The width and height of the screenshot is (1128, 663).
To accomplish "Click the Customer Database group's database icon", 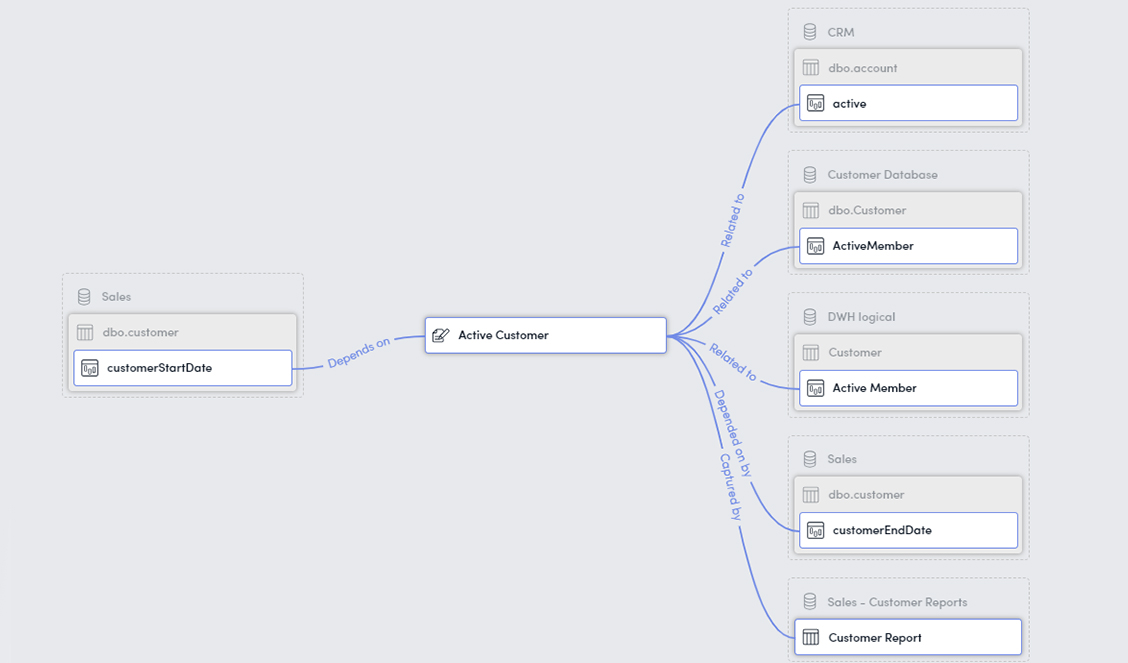I will [810, 175].
